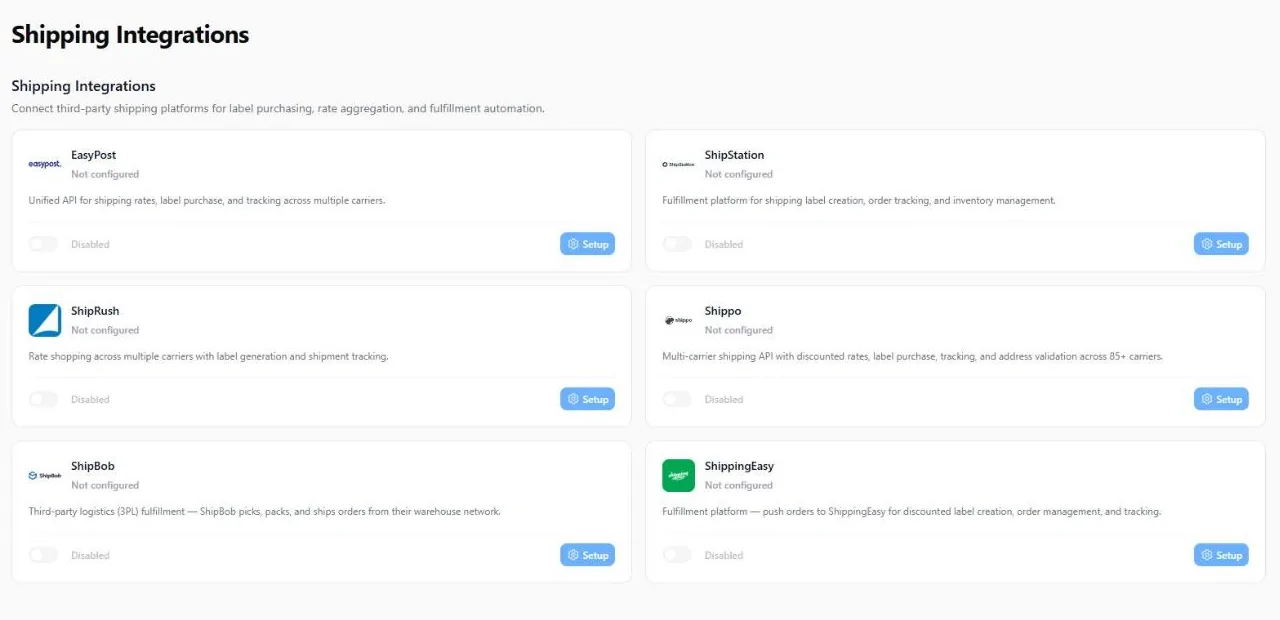Open Setup for ShipStation
1280x620 pixels.
click(x=1221, y=244)
